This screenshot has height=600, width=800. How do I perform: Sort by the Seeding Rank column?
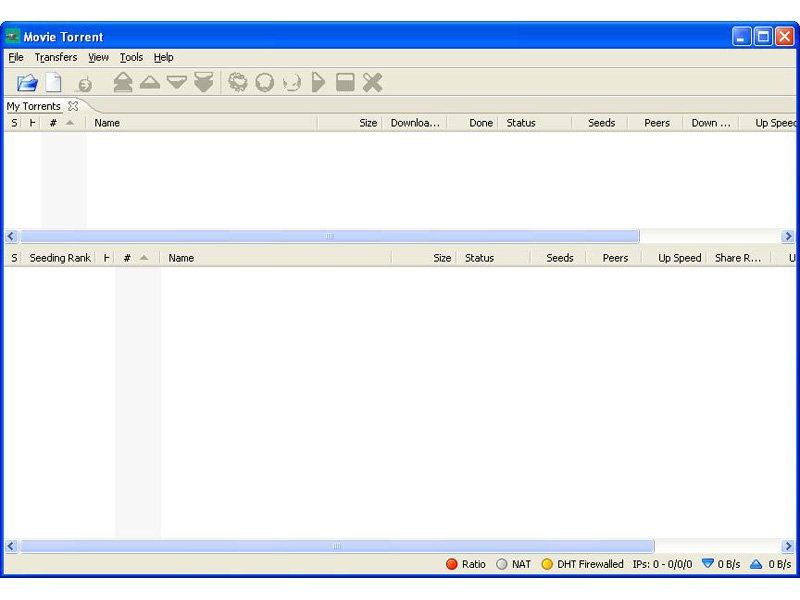pos(60,257)
